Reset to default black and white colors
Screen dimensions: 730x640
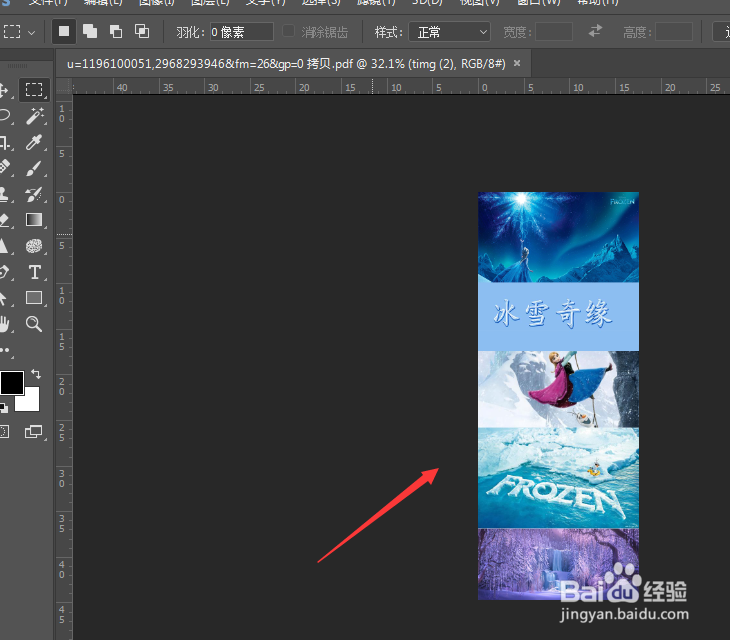click(x=4, y=409)
